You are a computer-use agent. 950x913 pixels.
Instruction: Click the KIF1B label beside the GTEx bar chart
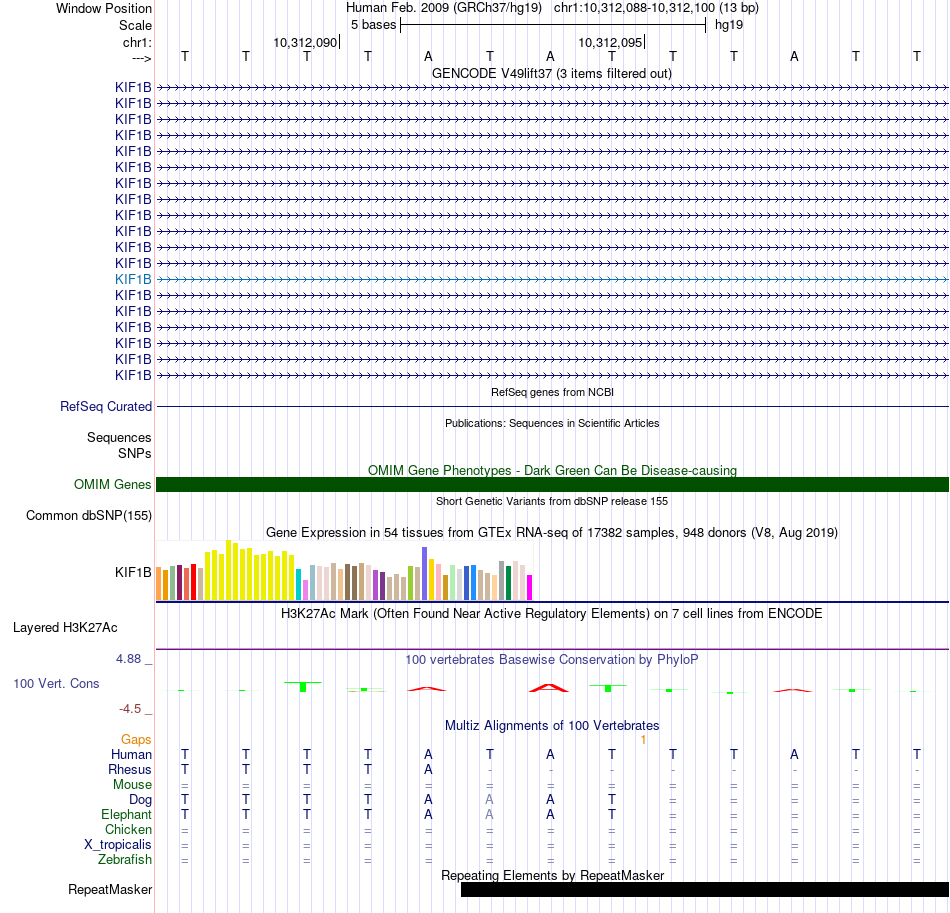[x=133, y=573]
